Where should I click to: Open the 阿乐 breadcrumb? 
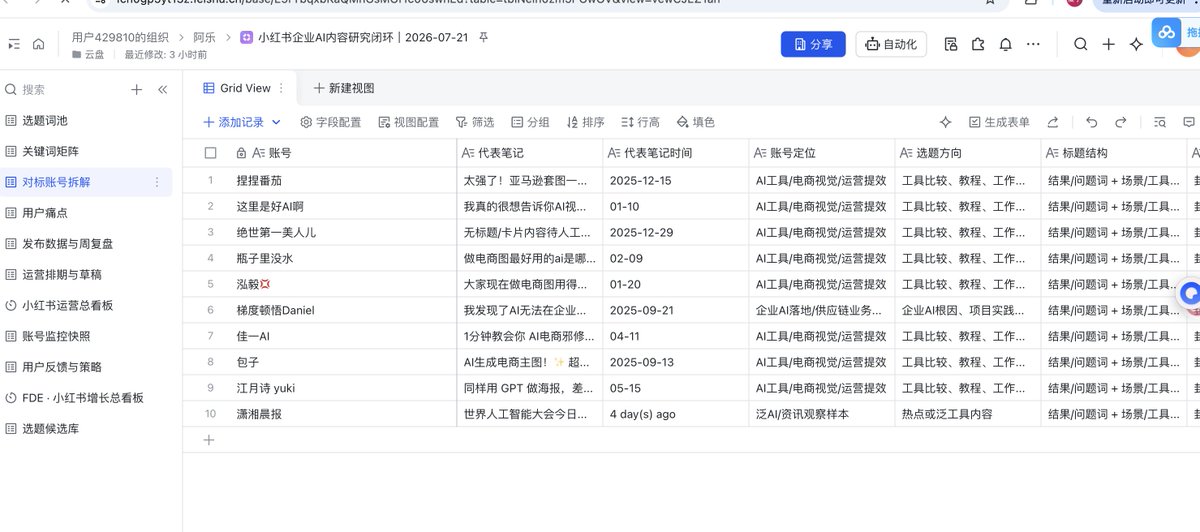(x=204, y=38)
